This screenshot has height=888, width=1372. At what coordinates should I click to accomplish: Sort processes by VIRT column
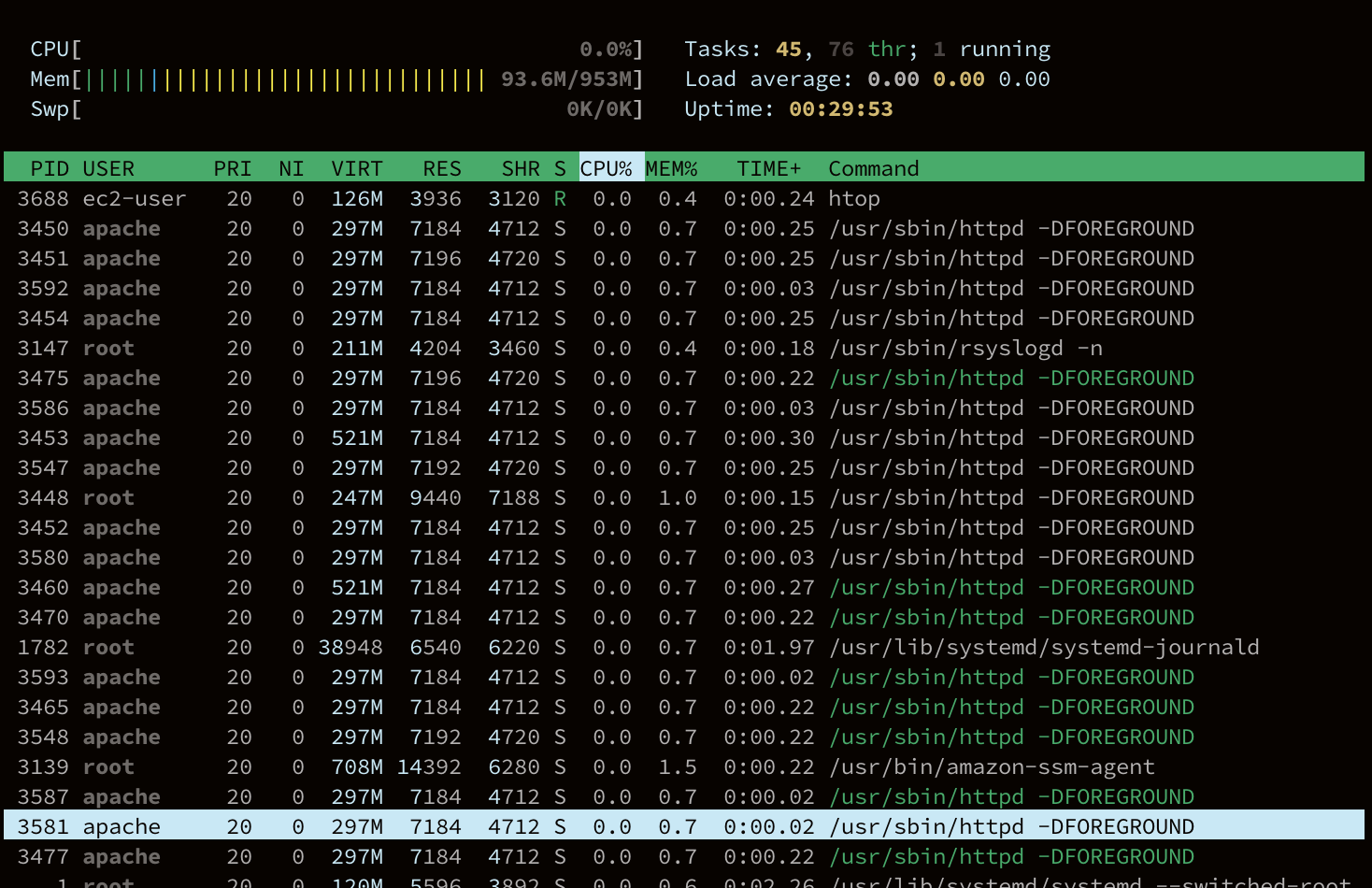click(357, 168)
